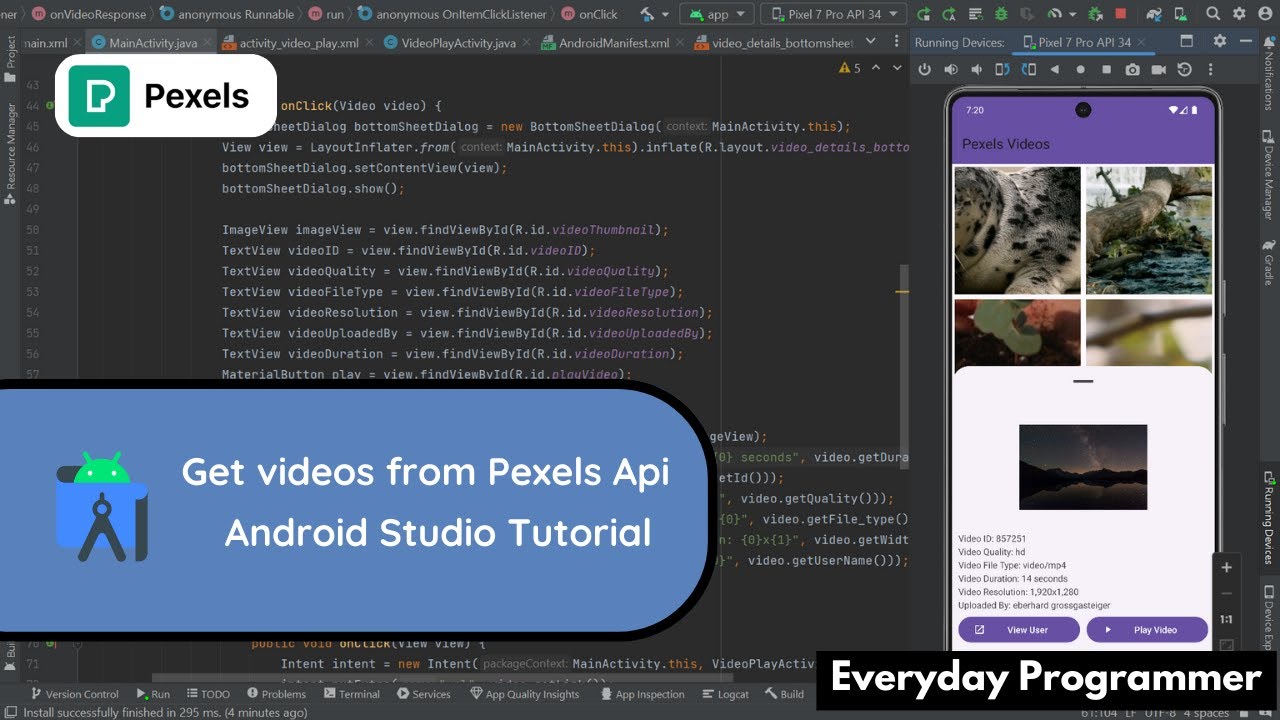Click onClick breadcrumb in navigation bar
Screen dimensions: 1280x720
(x=590, y=14)
